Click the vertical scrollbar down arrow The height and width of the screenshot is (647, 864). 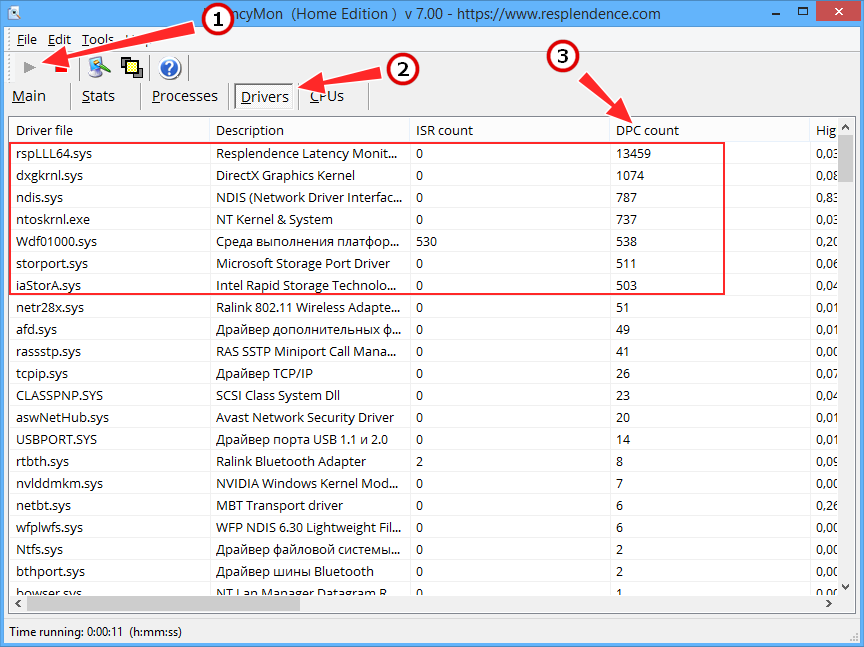(x=846, y=586)
